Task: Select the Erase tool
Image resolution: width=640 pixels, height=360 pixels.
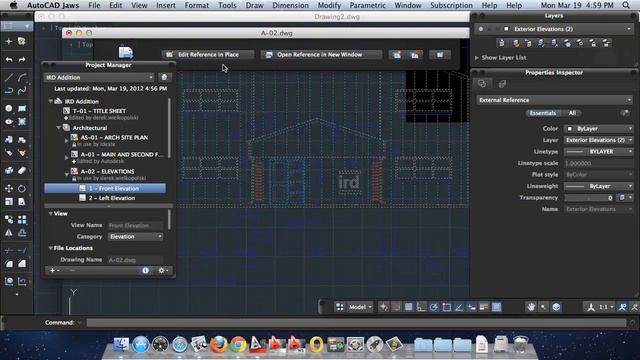Action: click(x=22, y=170)
